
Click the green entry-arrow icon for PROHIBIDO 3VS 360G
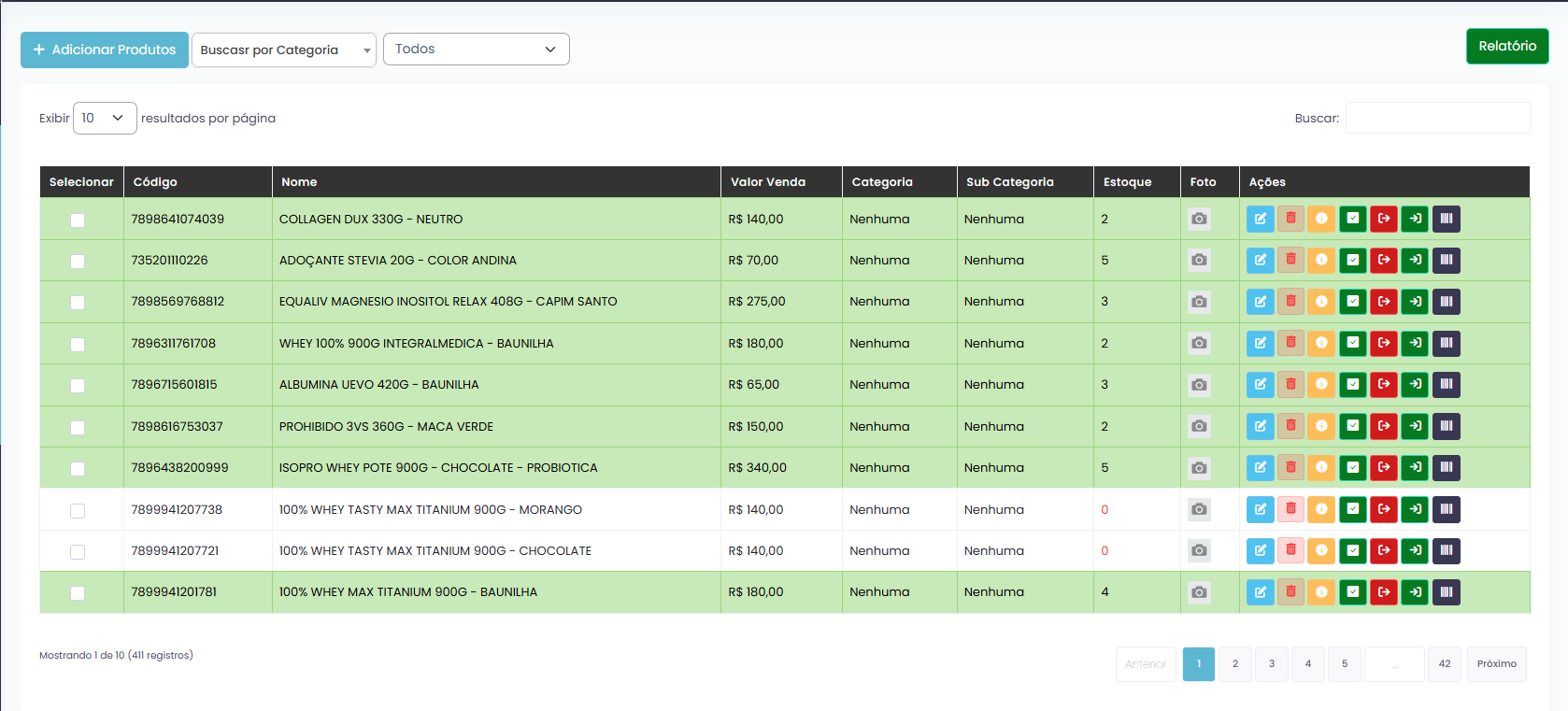[1415, 426]
